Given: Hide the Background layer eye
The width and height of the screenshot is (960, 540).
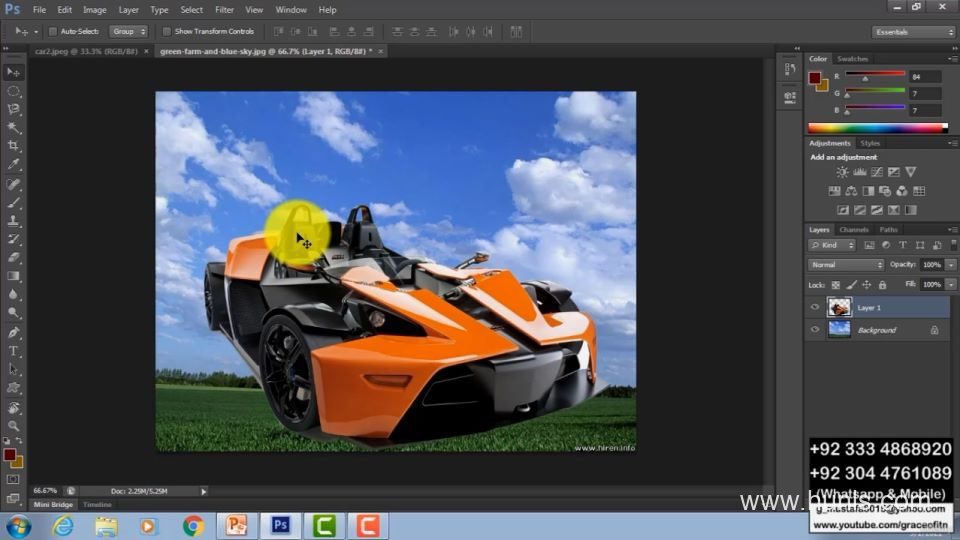Looking at the screenshot, I should click(x=815, y=330).
